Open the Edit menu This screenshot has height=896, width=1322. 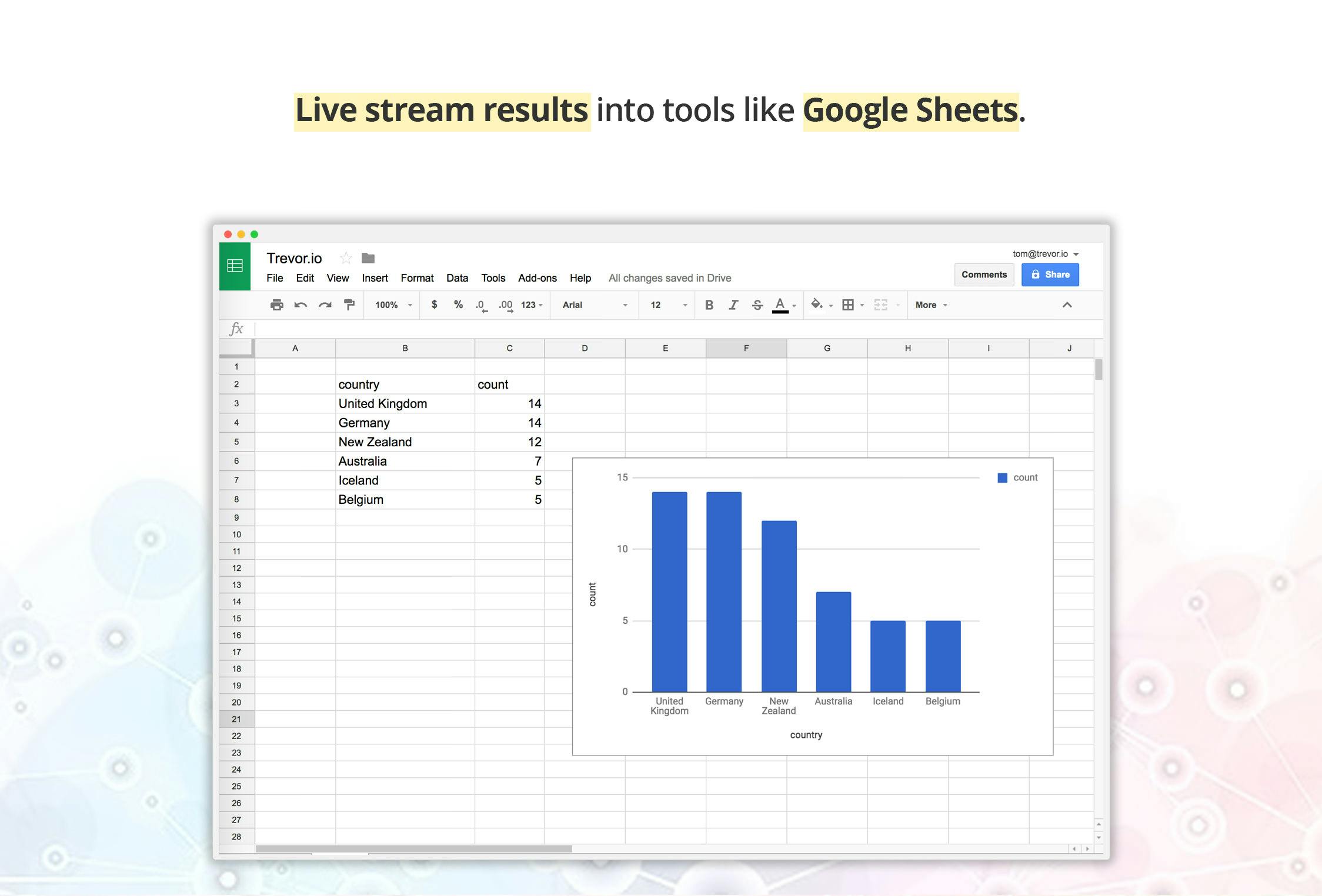pyautogui.click(x=305, y=278)
